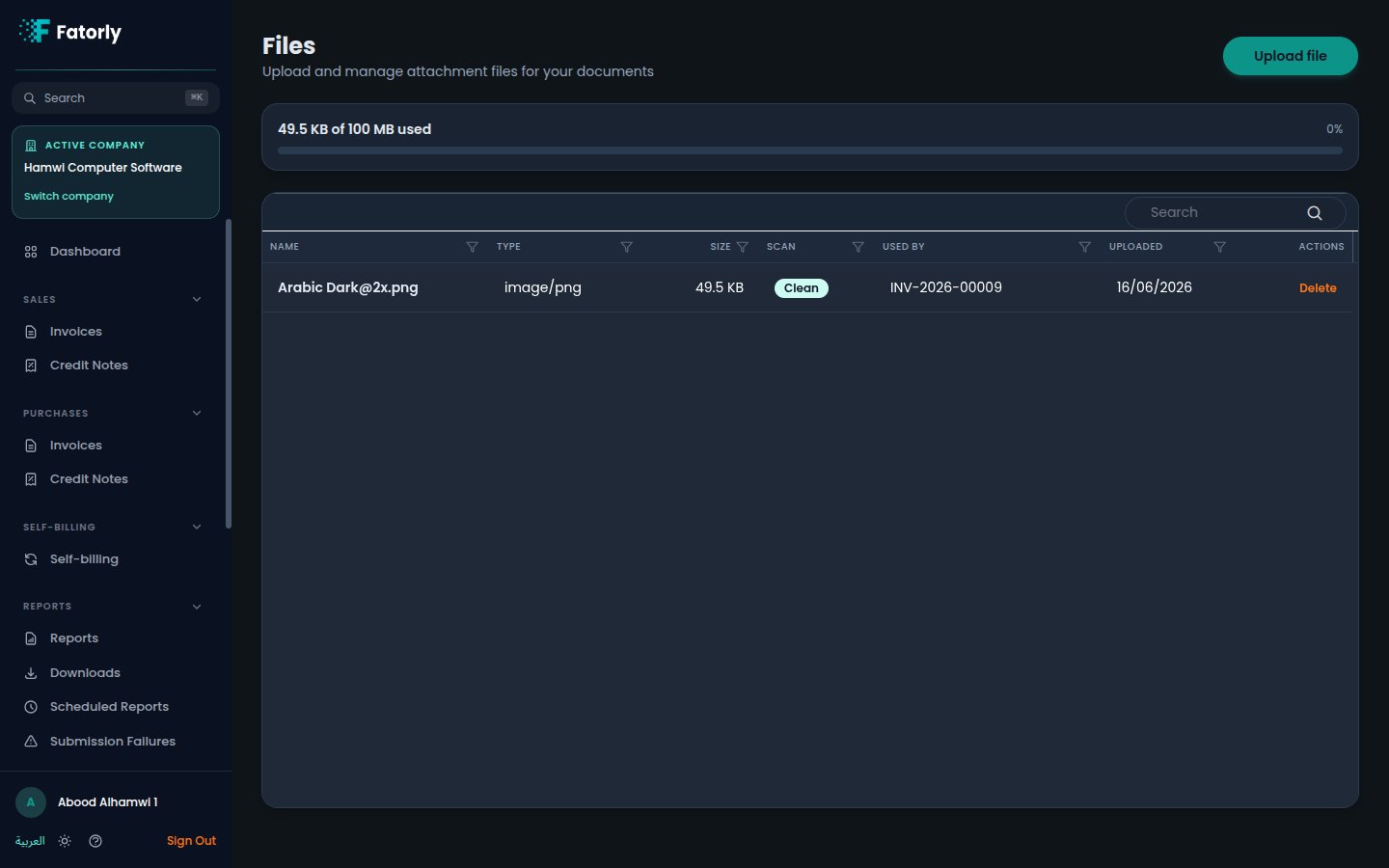Click the sidebar search magnifier icon
This screenshot has width=1389, height=868.
30,98
